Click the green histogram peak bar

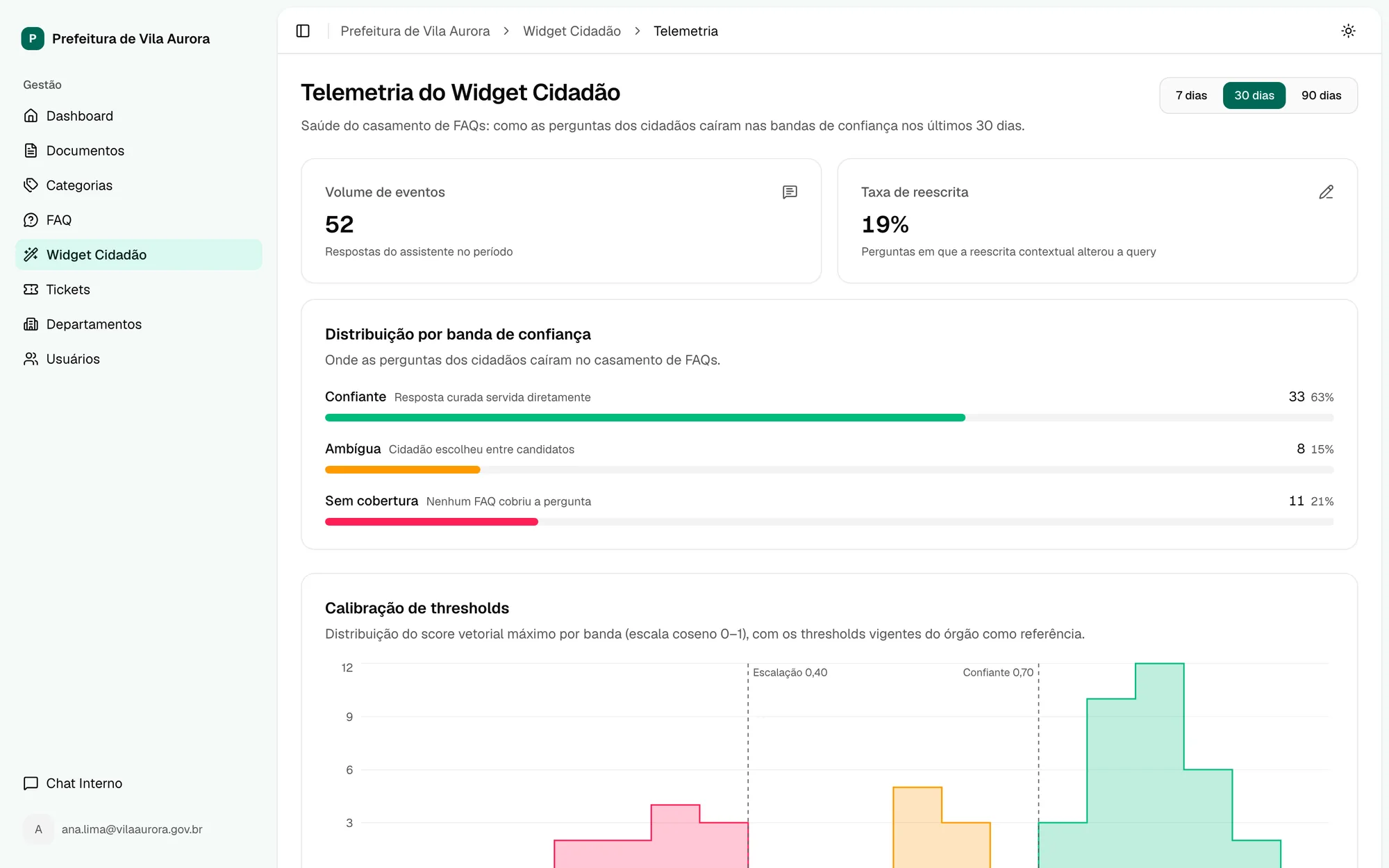[x=1159, y=765]
